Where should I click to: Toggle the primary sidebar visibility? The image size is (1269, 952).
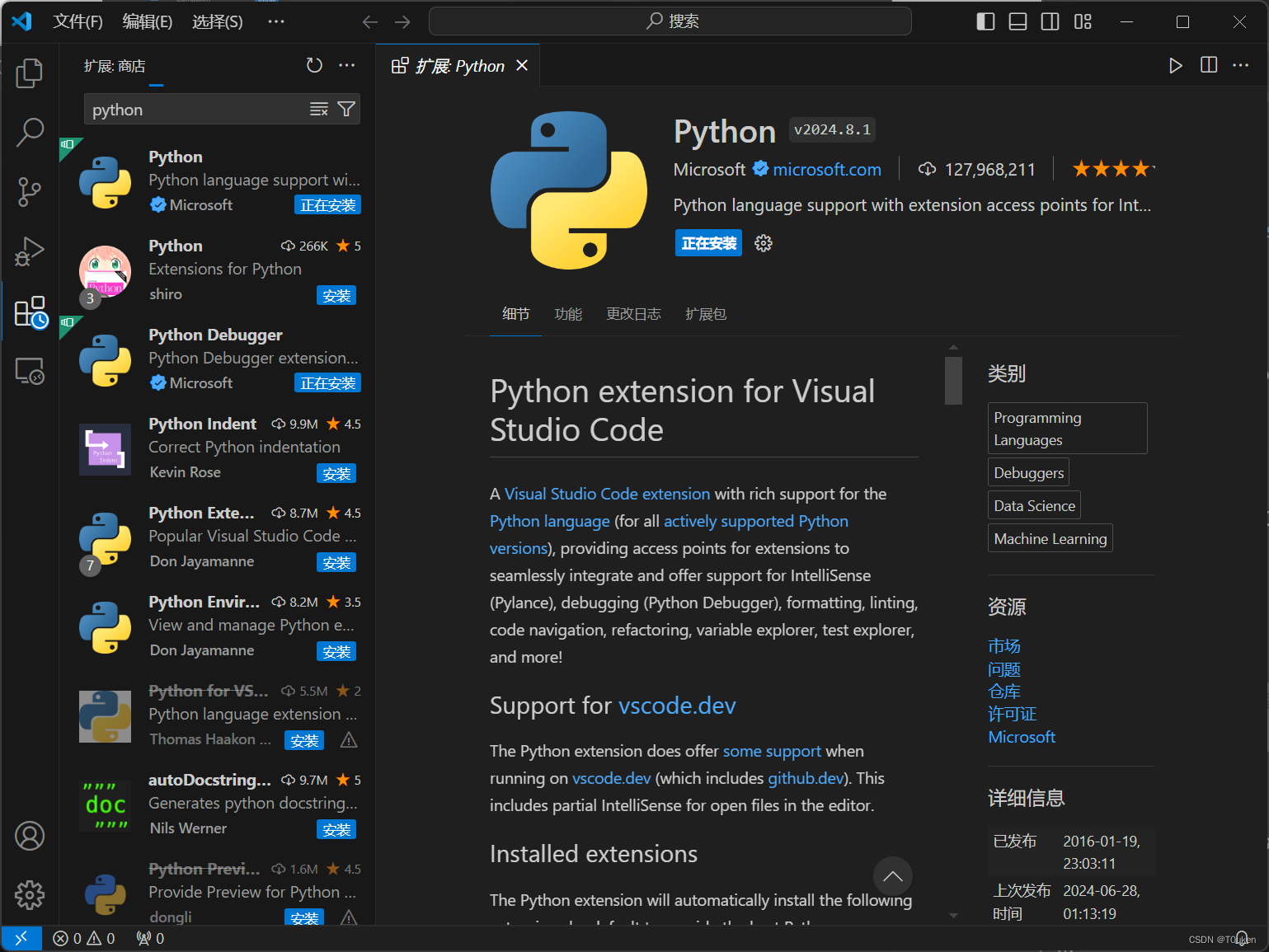pyautogui.click(x=985, y=21)
